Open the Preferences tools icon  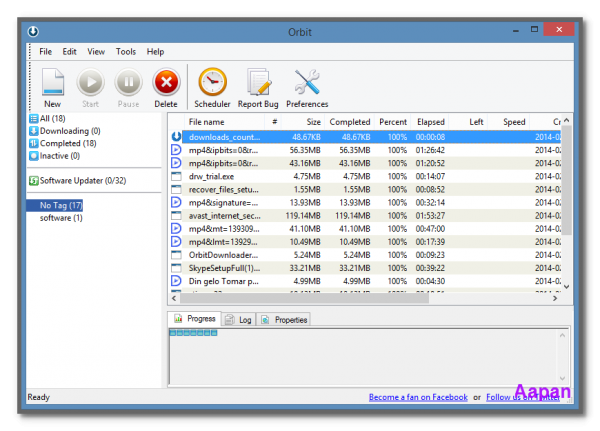point(307,82)
